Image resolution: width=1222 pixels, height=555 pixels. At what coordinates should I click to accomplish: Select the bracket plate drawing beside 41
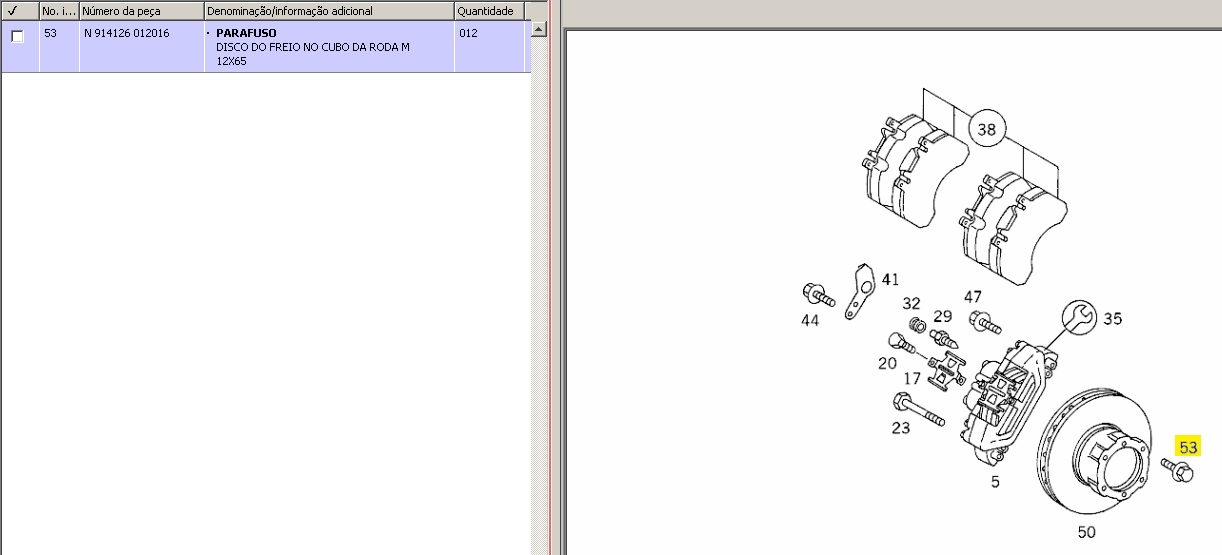click(x=859, y=291)
